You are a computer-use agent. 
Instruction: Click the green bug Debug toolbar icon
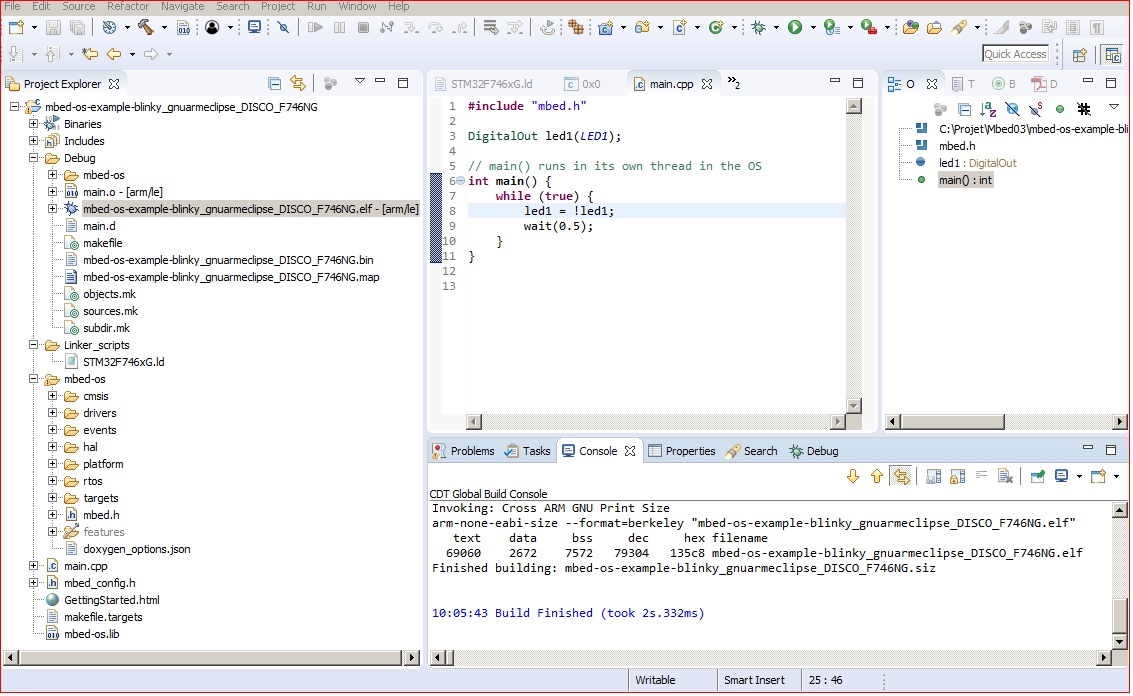[759, 27]
